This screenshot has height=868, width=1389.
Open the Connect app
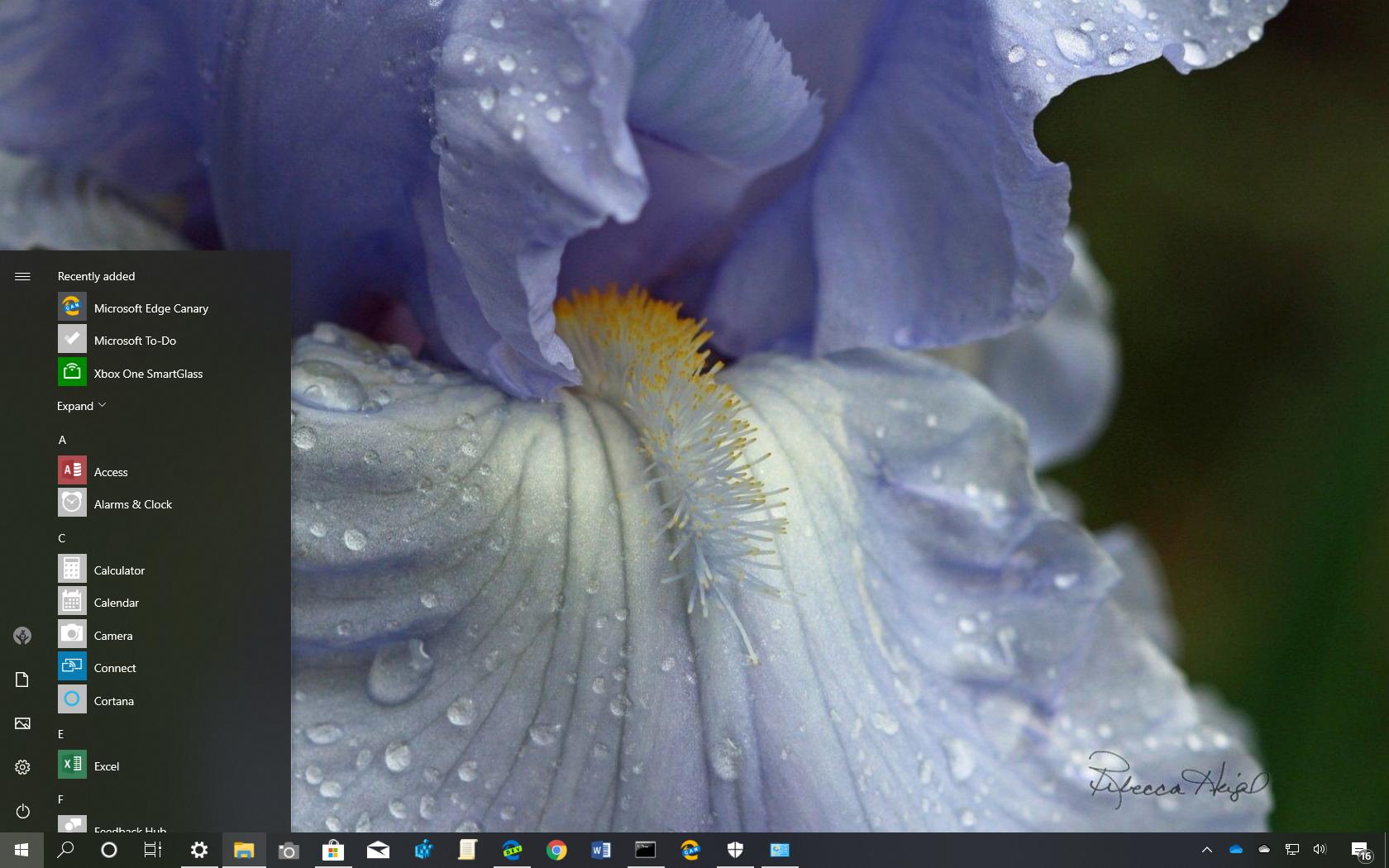(115, 667)
